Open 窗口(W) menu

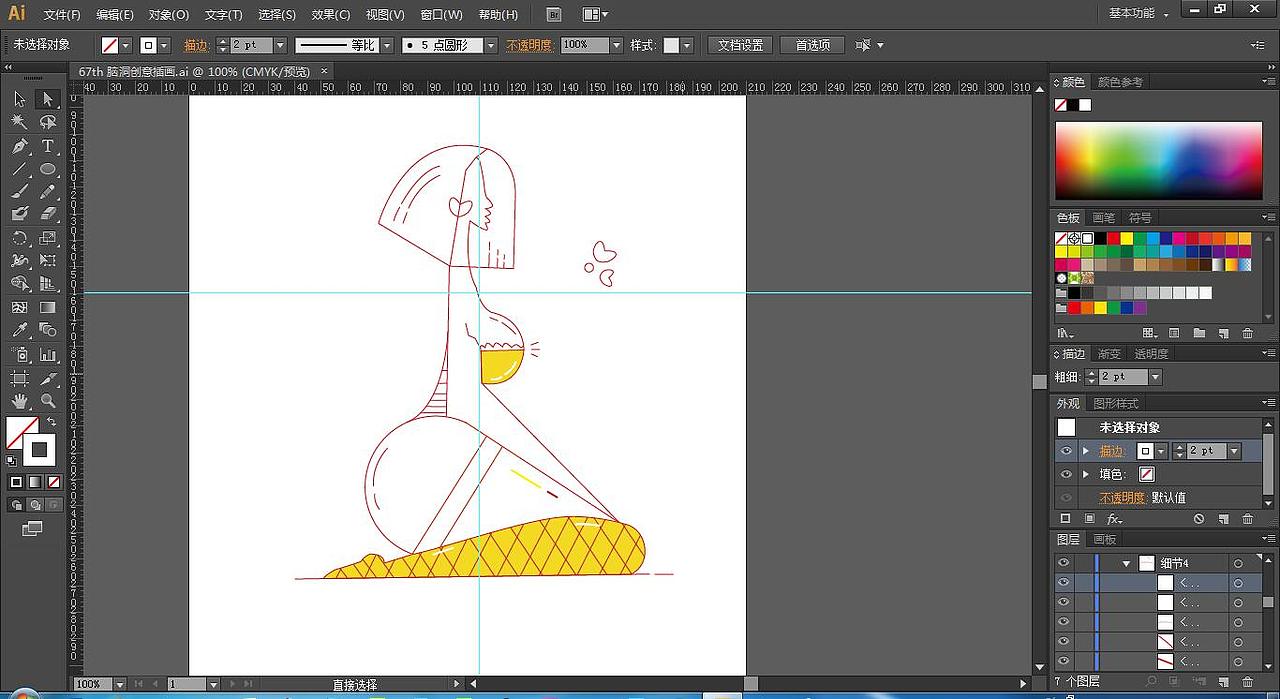[x=441, y=15]
